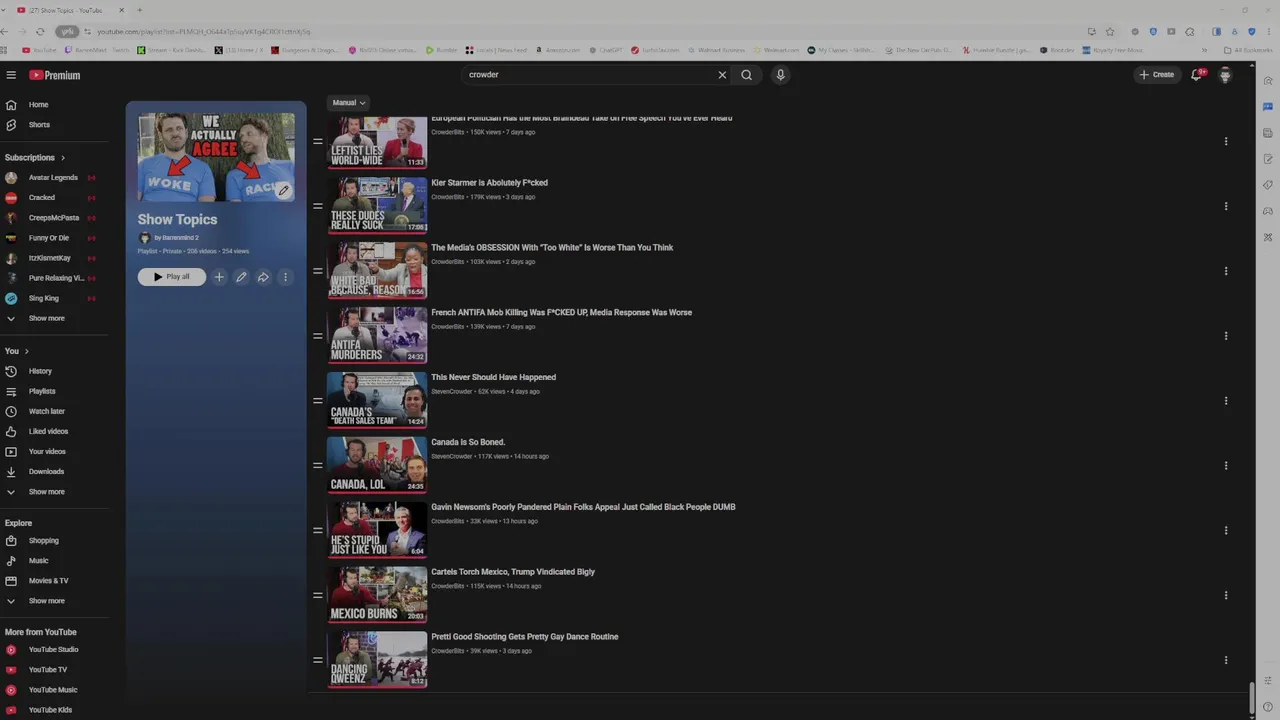1280x720 pixels.
Task: Click the plus icon on the playlist panel
Action: pos(219,277)
